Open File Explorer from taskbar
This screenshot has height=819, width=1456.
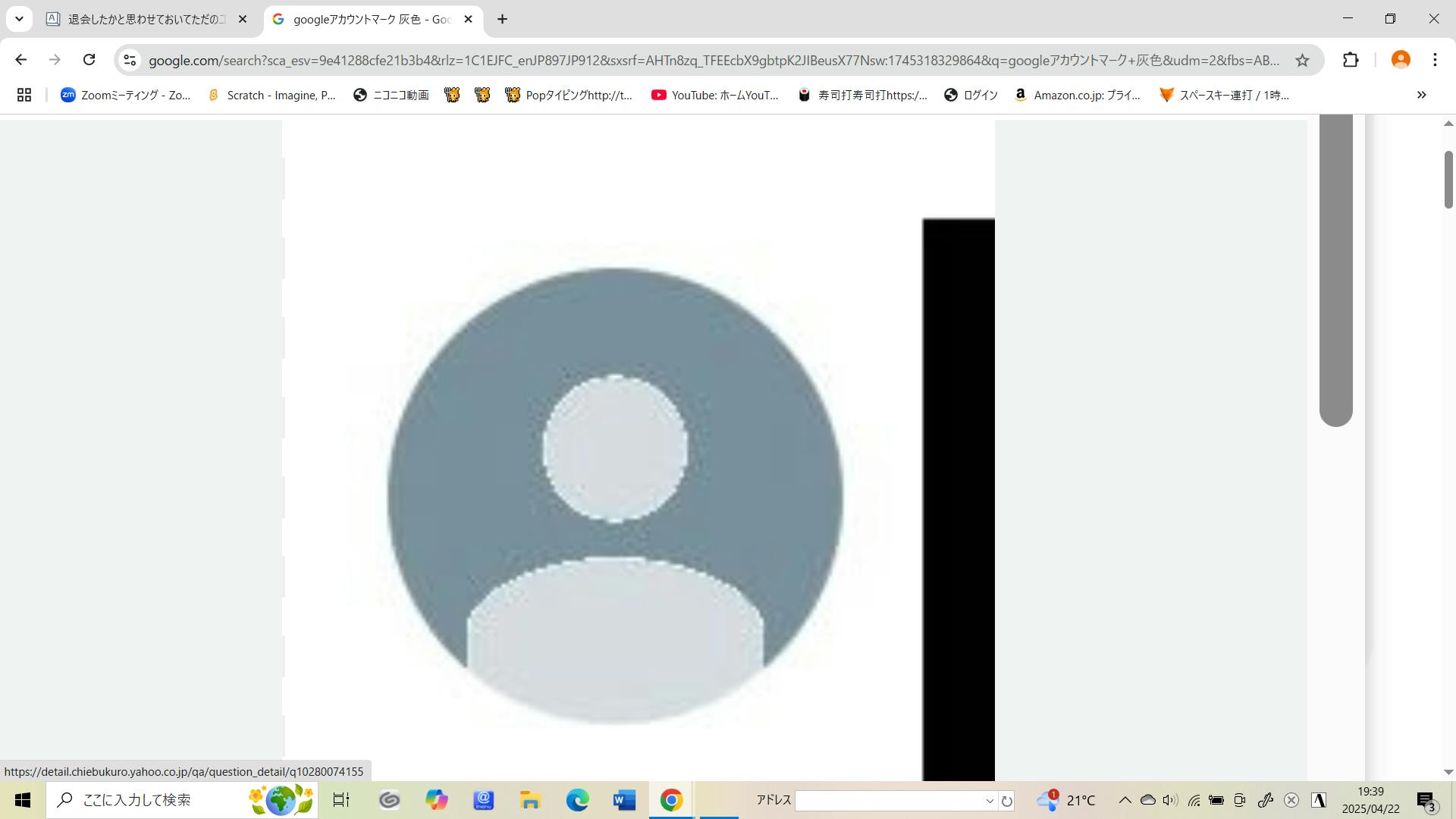pos(529,800)
